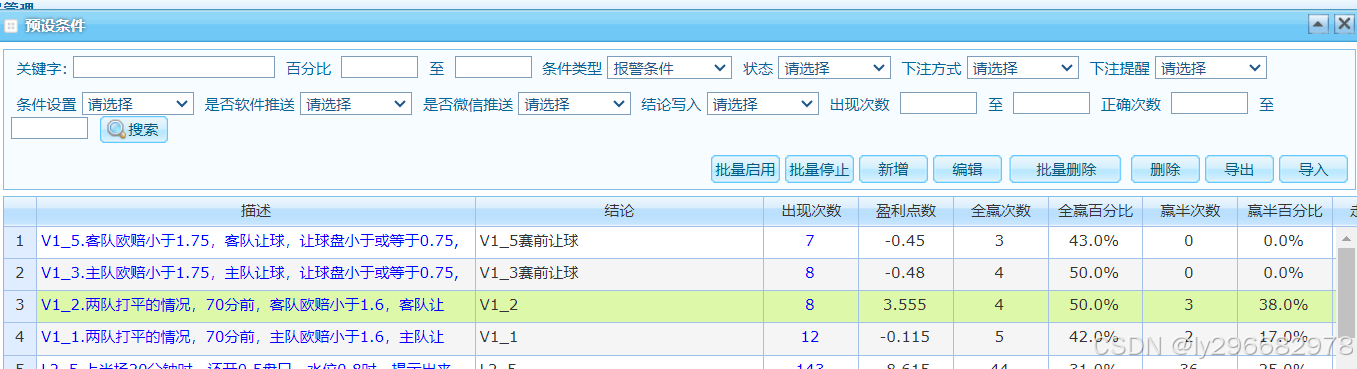Open the V1_3 description link in row 2

[250, 273]
